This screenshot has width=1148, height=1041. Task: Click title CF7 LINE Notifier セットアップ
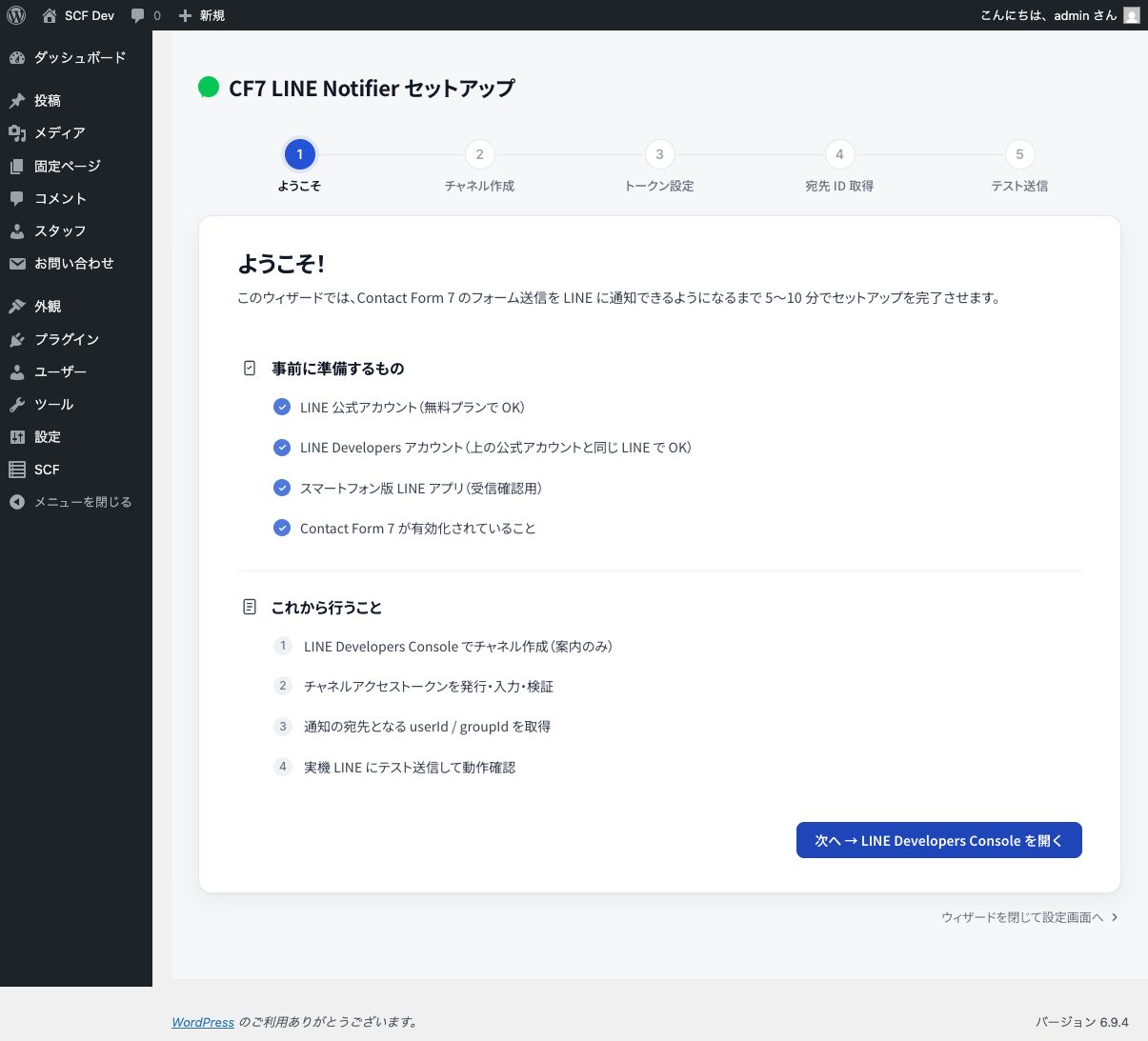click(x=372, y=89)
